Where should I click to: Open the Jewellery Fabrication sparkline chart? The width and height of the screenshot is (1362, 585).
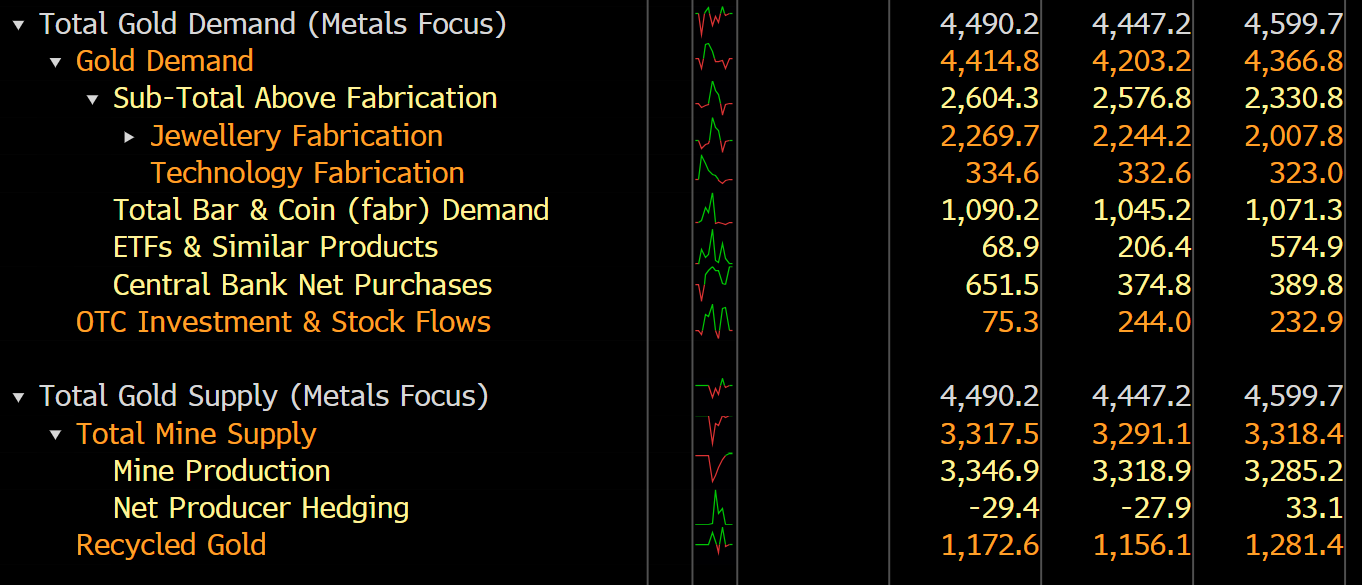(x=714, y=135)
